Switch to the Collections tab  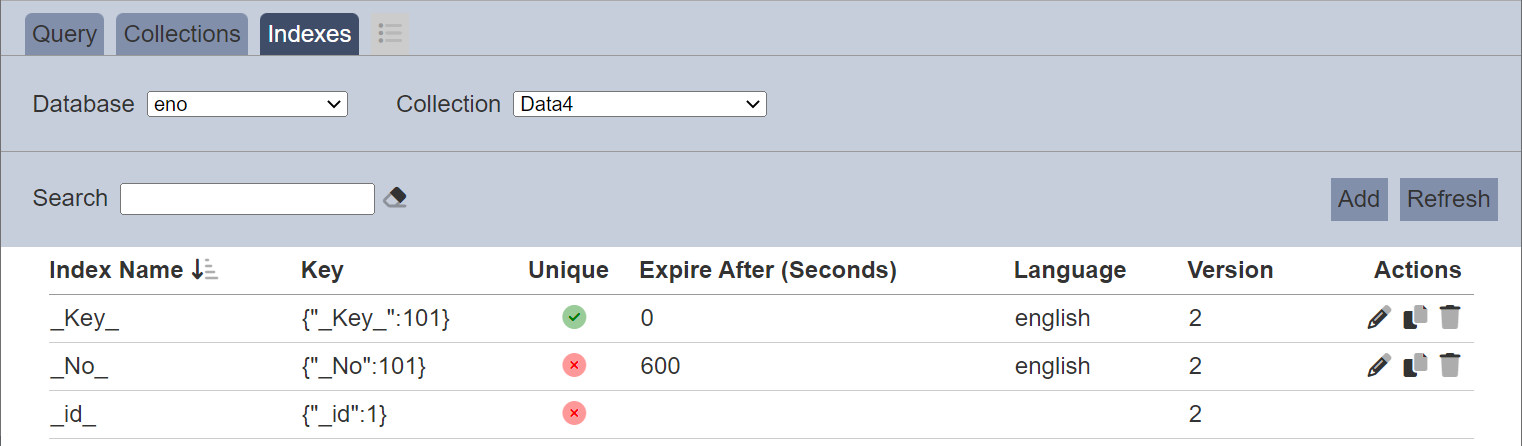(182, 34)
